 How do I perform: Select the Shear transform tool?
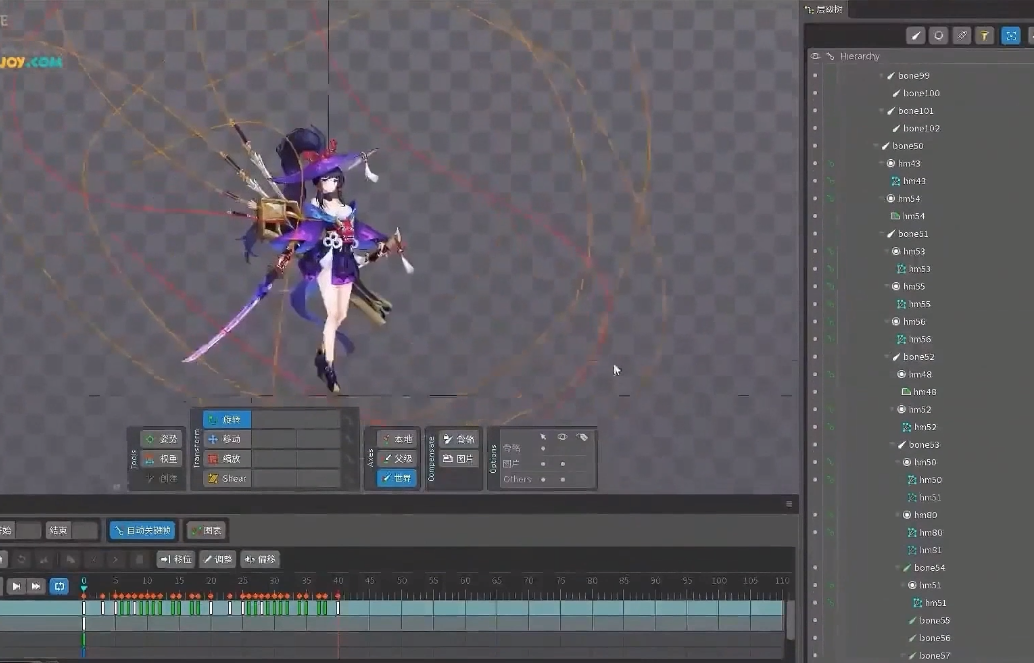[x=227, y=479]
